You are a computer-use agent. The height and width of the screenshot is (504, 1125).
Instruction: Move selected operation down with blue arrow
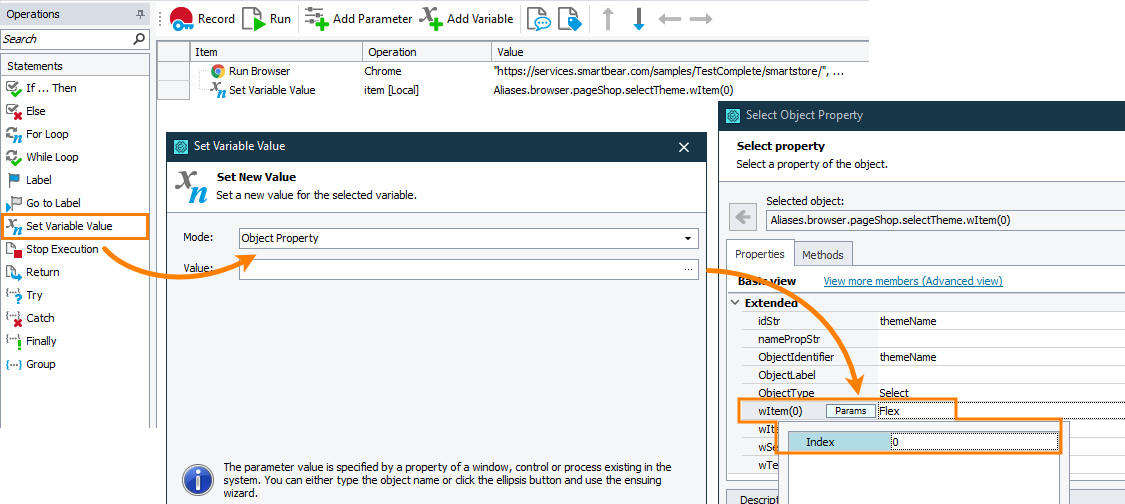pyautogui.click(x=638, y=19)
